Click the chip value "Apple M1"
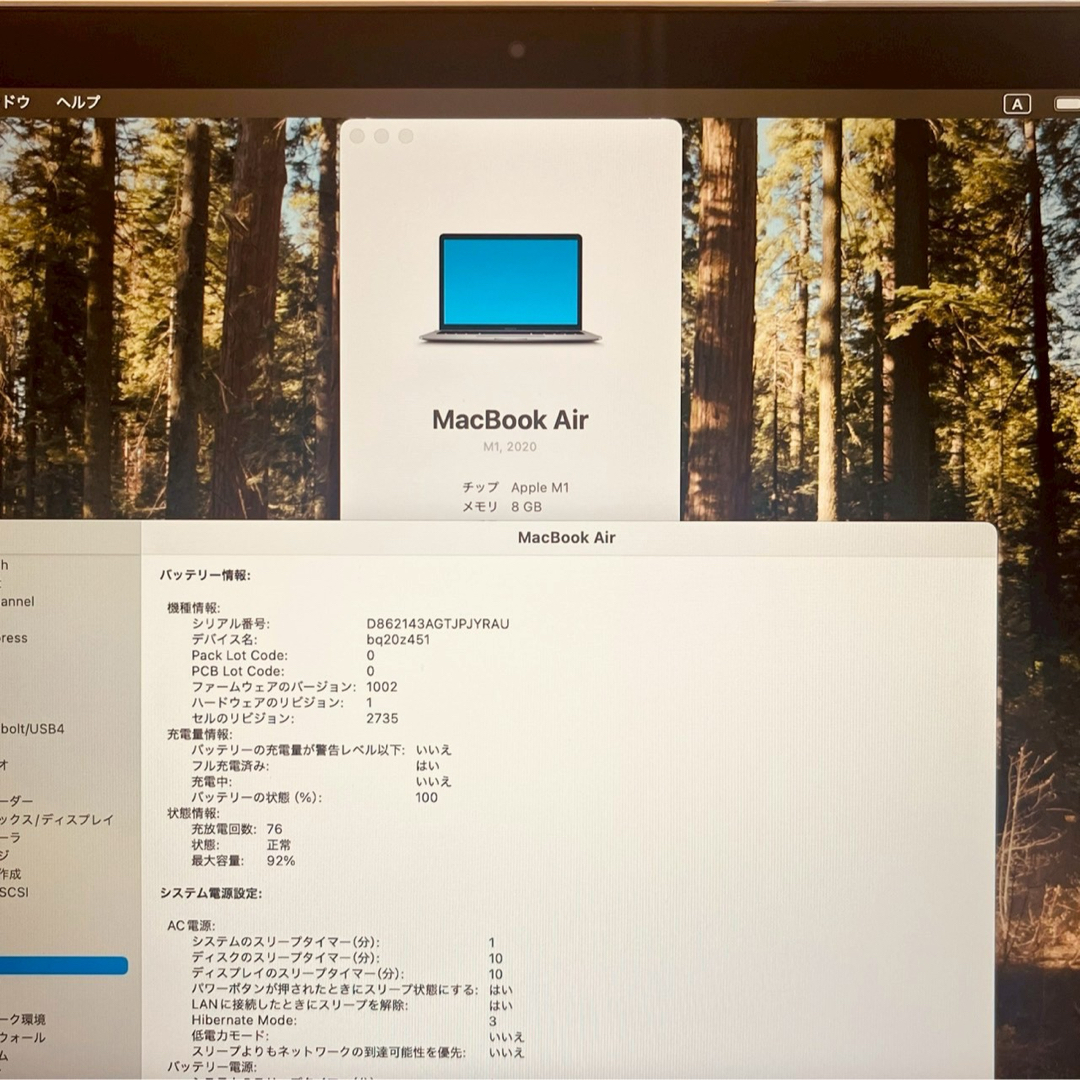This screenshot has height=1080, width=1080. pos(540,488)
